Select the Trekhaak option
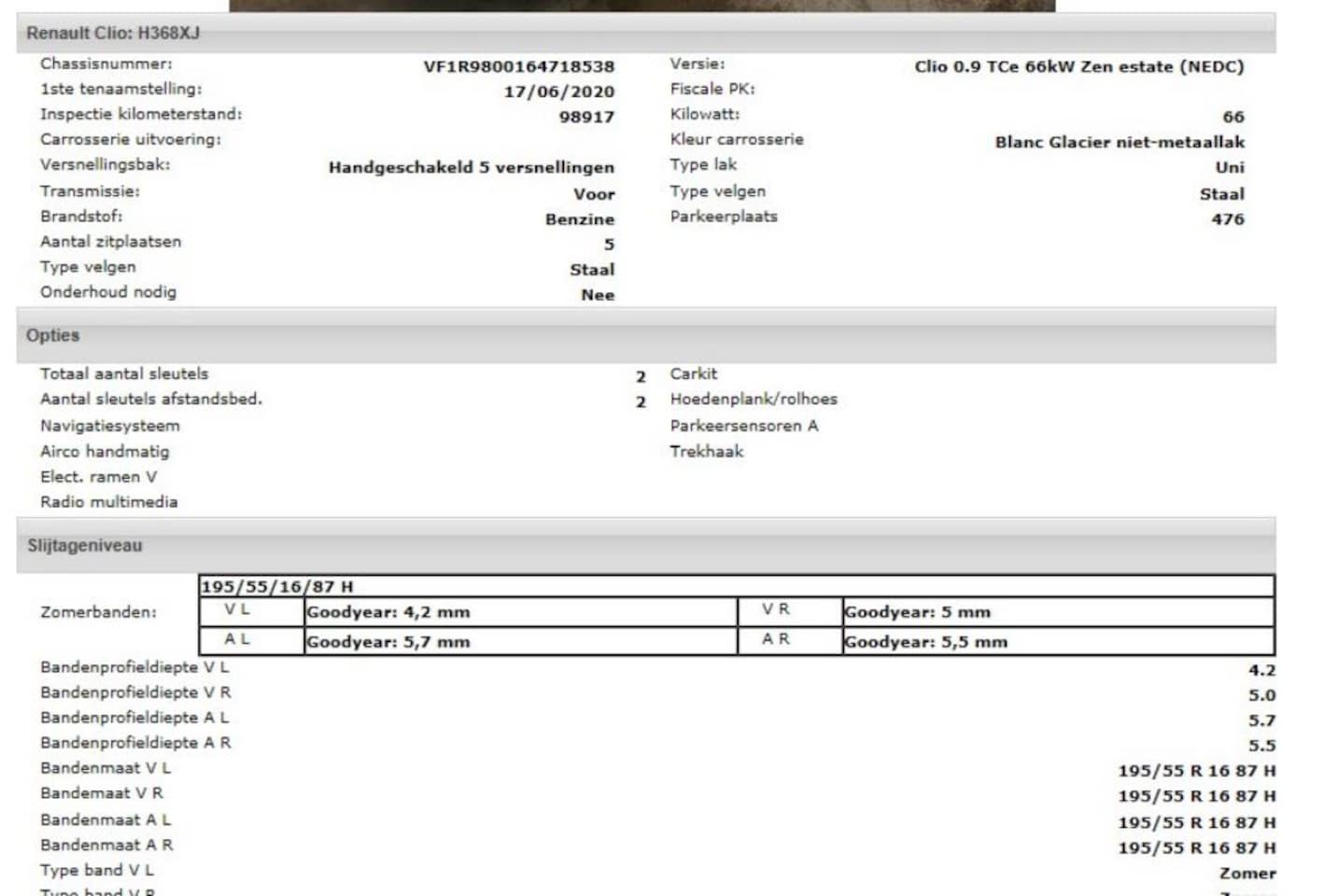 point(706,451)
